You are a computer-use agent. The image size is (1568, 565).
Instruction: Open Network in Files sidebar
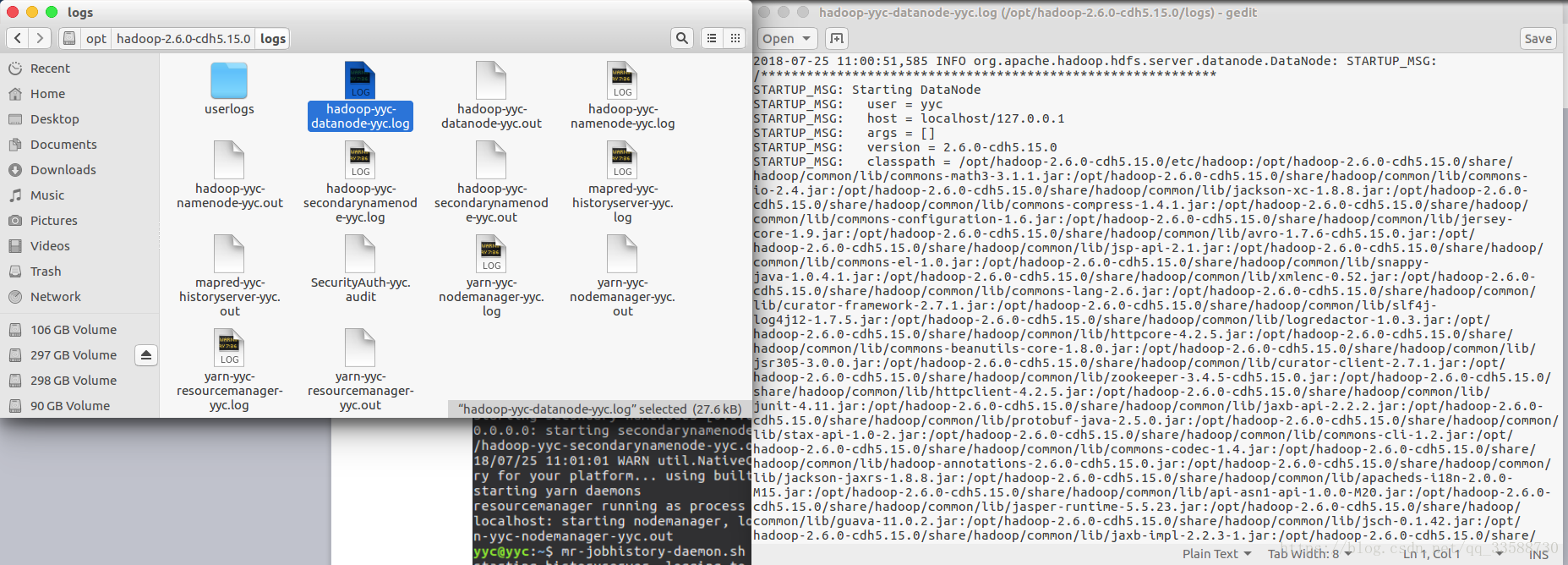click(x=79, y=297)
